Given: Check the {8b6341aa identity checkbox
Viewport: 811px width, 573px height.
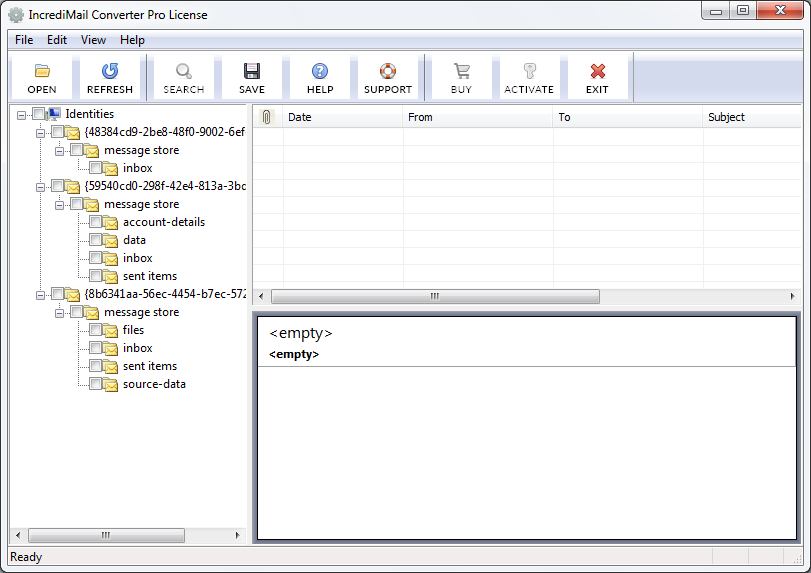Looking at the screenshot, I should [57, 293].
